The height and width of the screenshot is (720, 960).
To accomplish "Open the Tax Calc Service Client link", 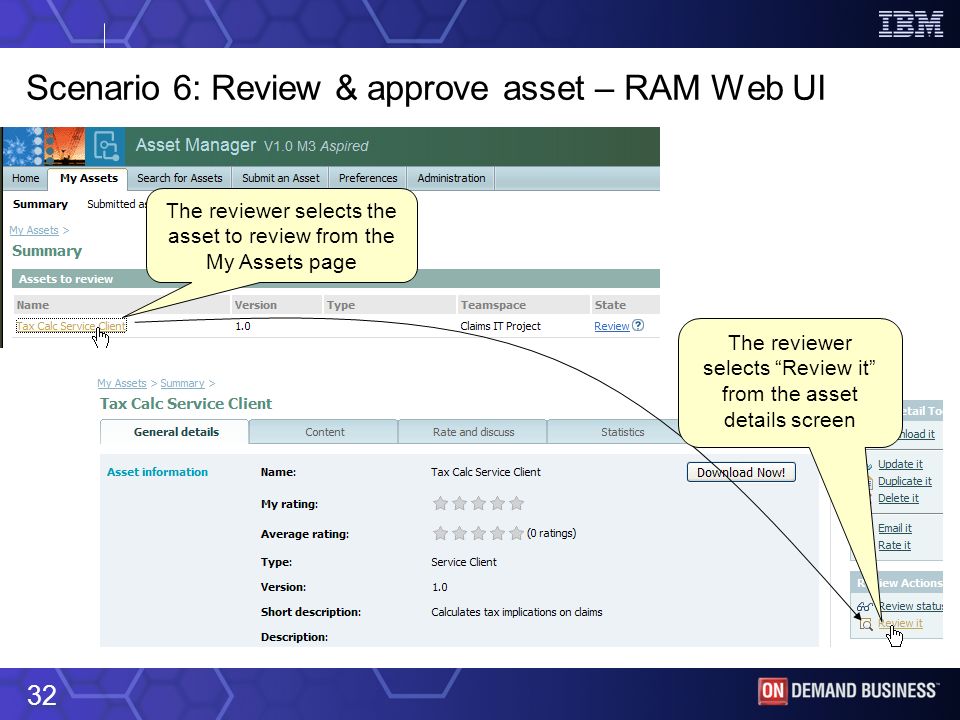I will point(71,326).
